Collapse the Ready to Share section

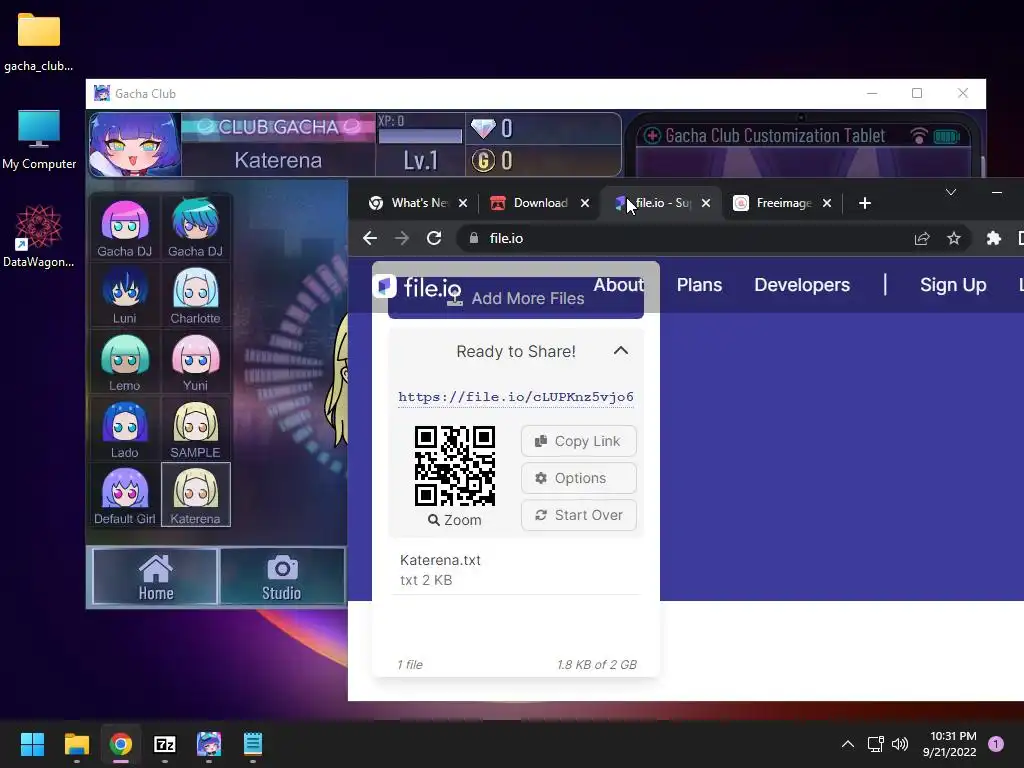click(621, 351)
